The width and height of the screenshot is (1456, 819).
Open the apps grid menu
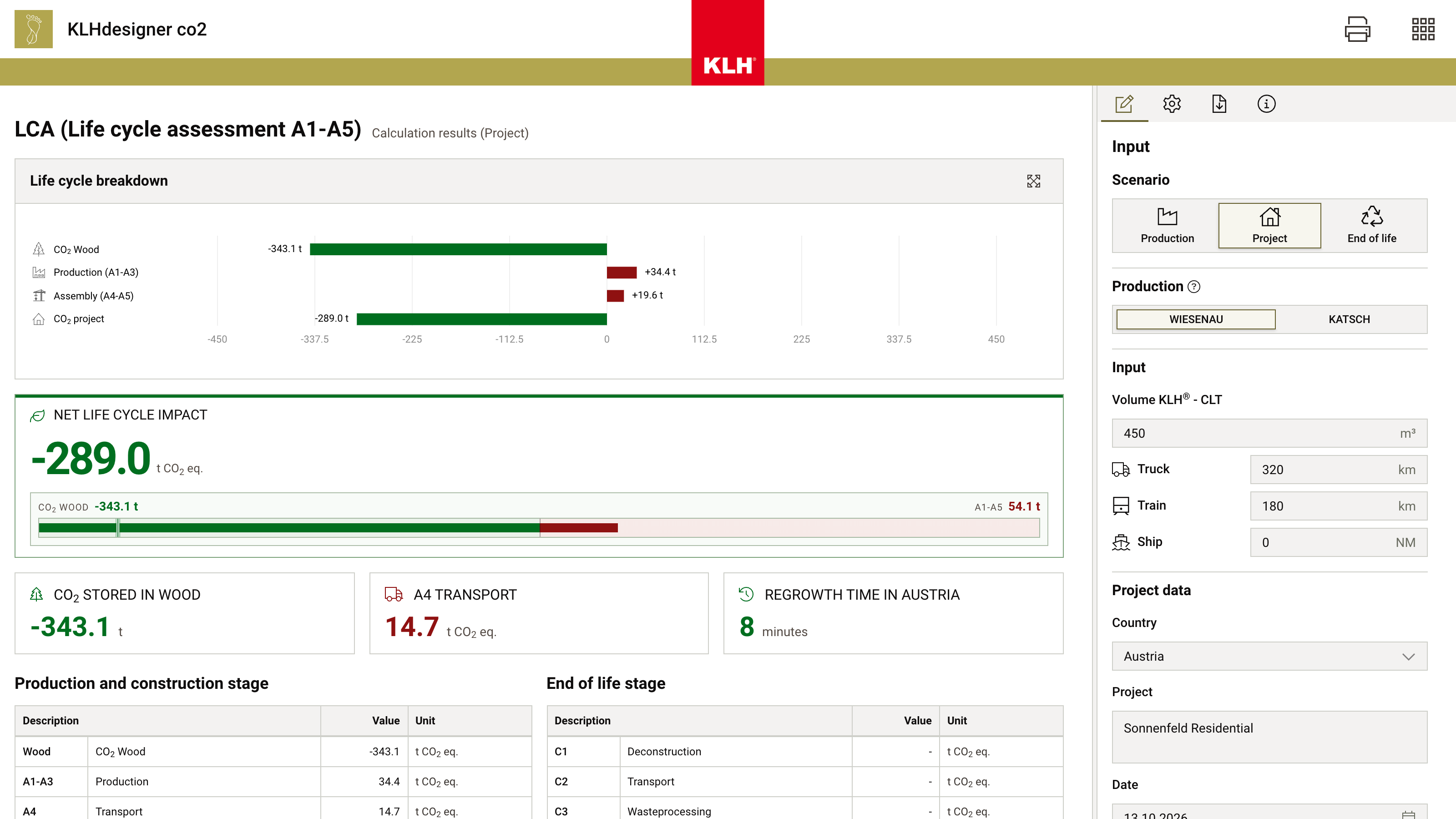(1423, 29)
